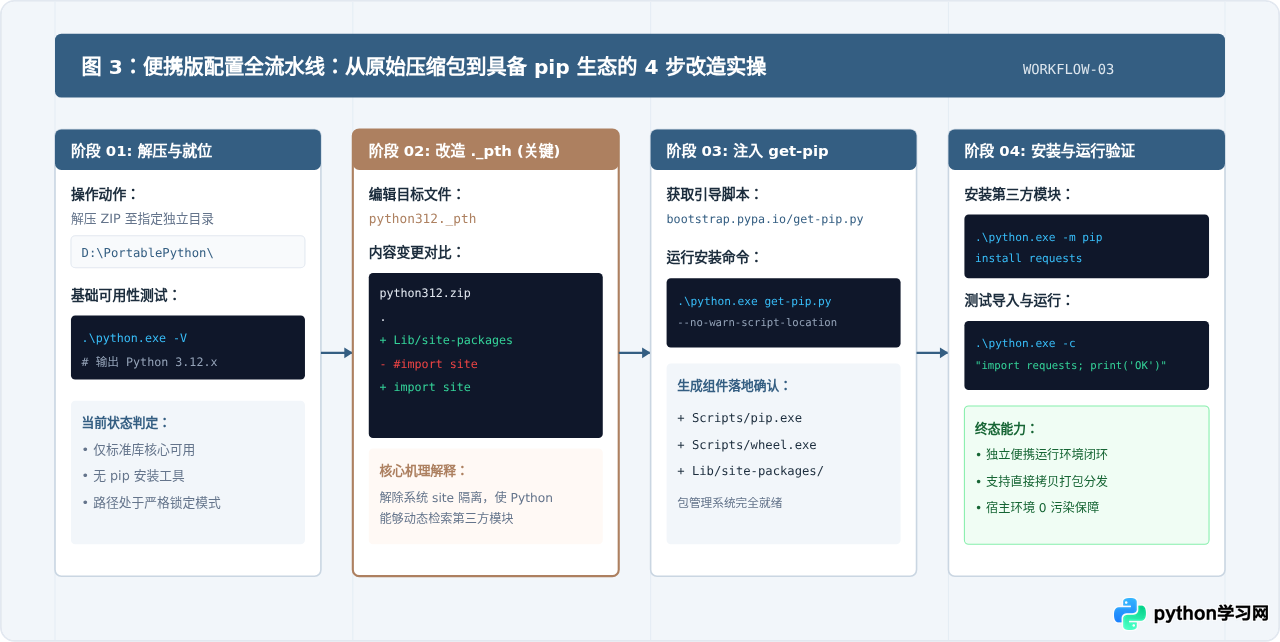Image resolution: width=1280 pixels, height=642 pixels.
Task: Open the "bootstrap.pypa.io/get-pip.py" address
Action: click(x=765, y=218)
